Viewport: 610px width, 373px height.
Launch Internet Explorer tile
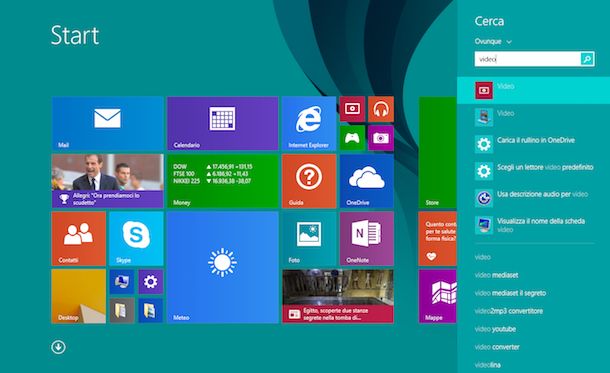(309, 123)
